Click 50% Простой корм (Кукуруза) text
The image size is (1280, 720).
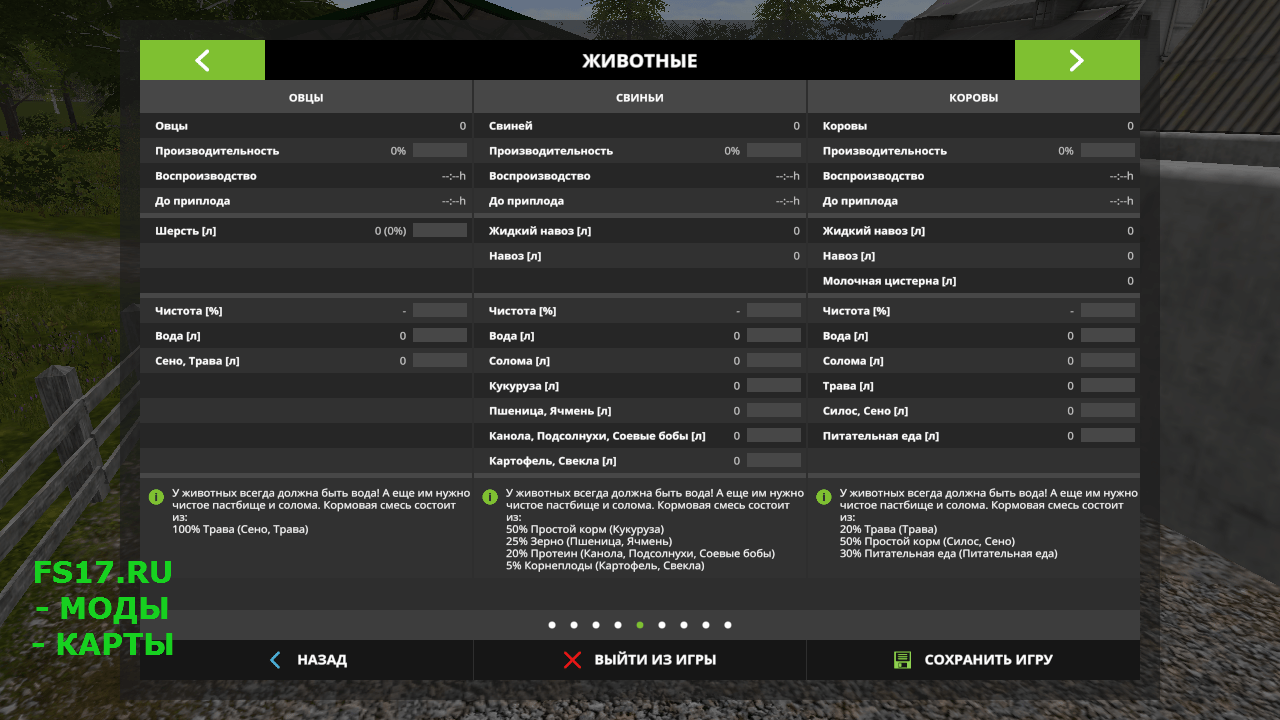coord(584,529)
